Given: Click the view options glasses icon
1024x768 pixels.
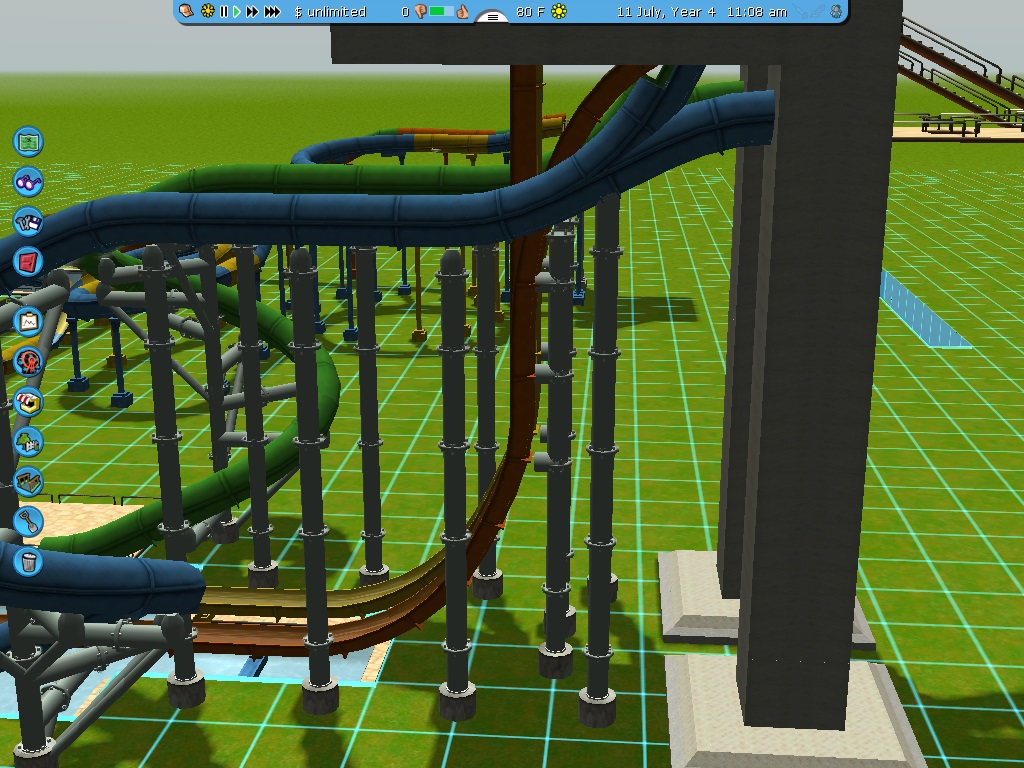Looking at the screenshot, I should pos(29,182).
